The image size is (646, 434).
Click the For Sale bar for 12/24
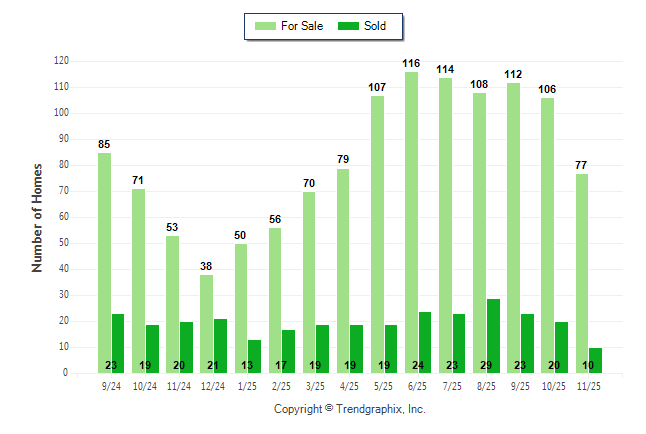[x=207, y=323]
